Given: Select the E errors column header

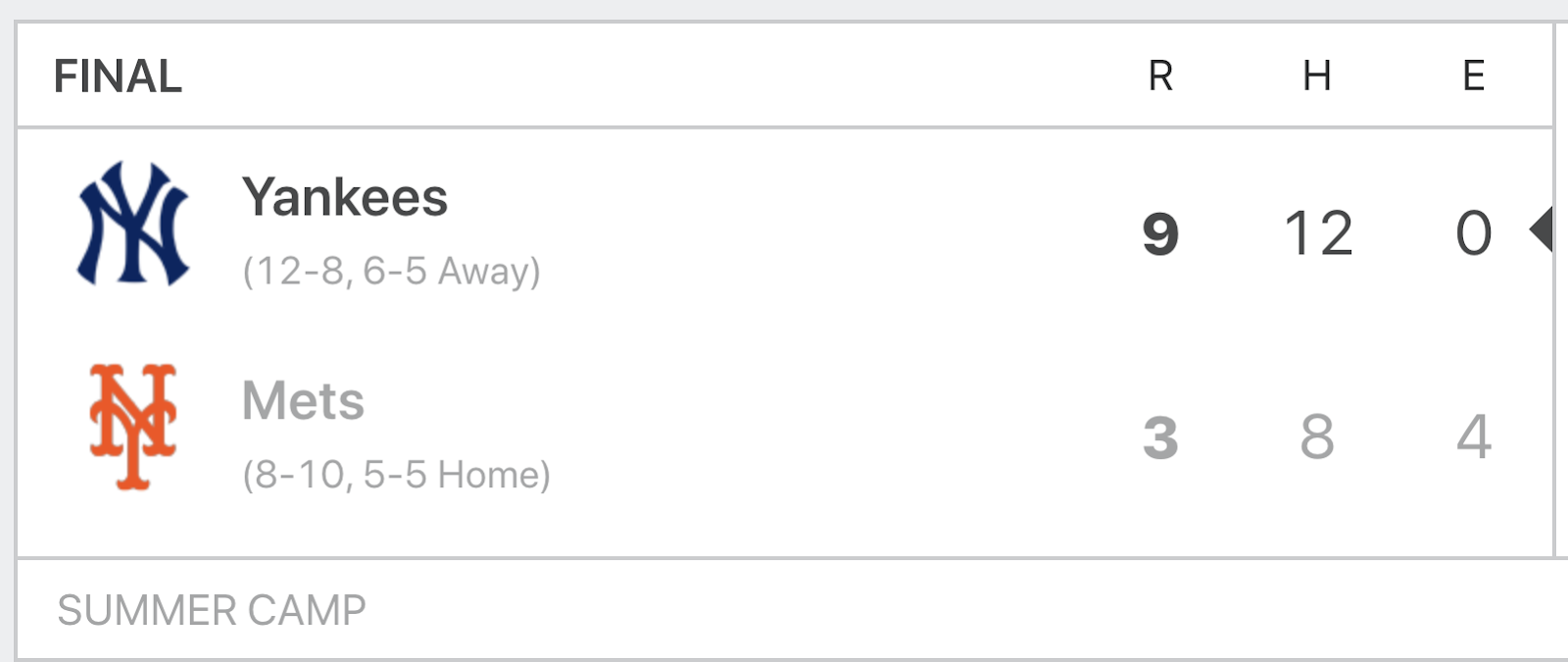Looking at the screenshot, I should (x=1473, y=76).
